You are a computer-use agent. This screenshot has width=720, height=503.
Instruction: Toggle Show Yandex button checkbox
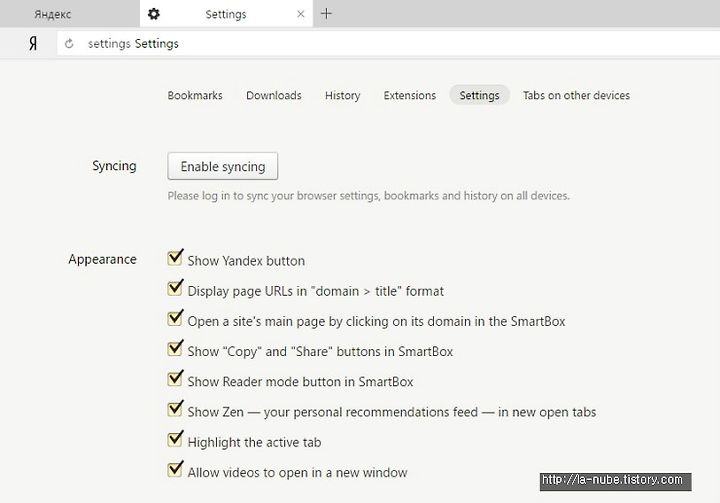tap(175, 258)
